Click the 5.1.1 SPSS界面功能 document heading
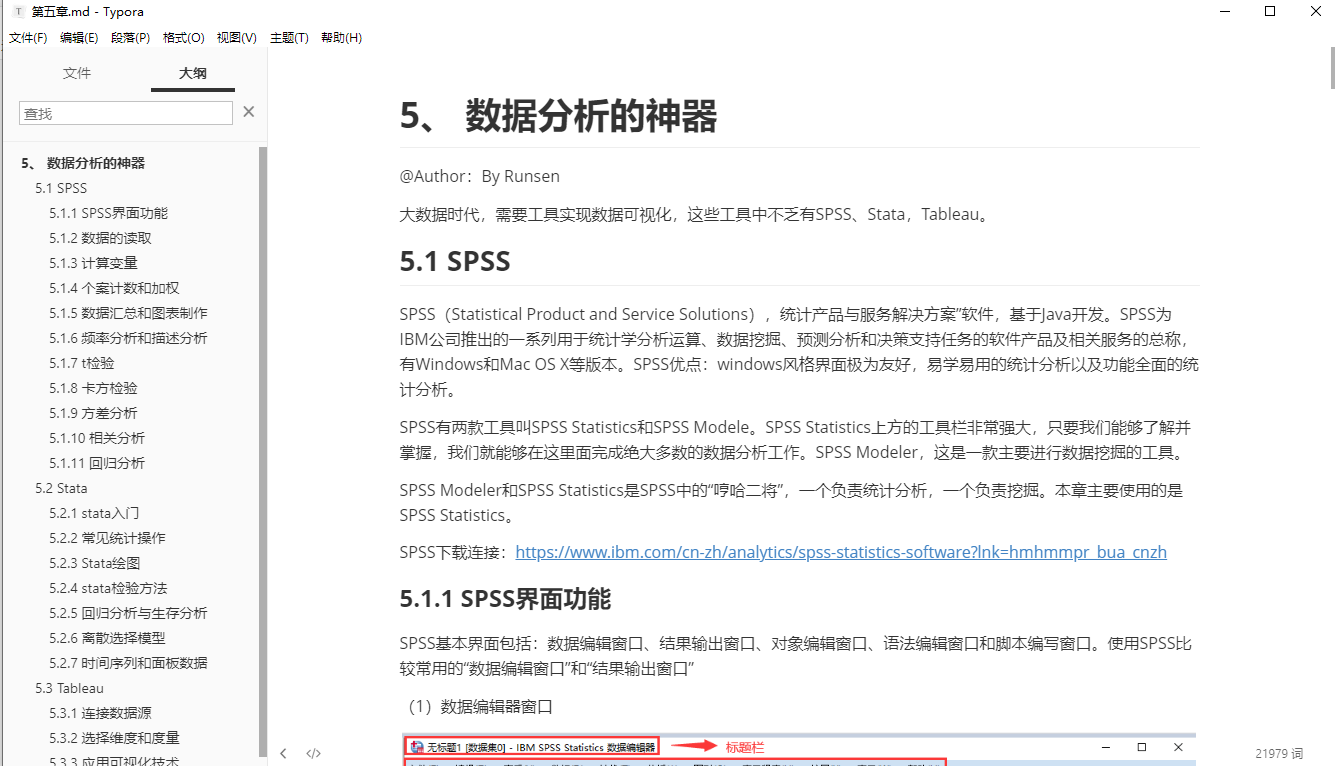Screen dimensions: 1335x766 (505, 599)
